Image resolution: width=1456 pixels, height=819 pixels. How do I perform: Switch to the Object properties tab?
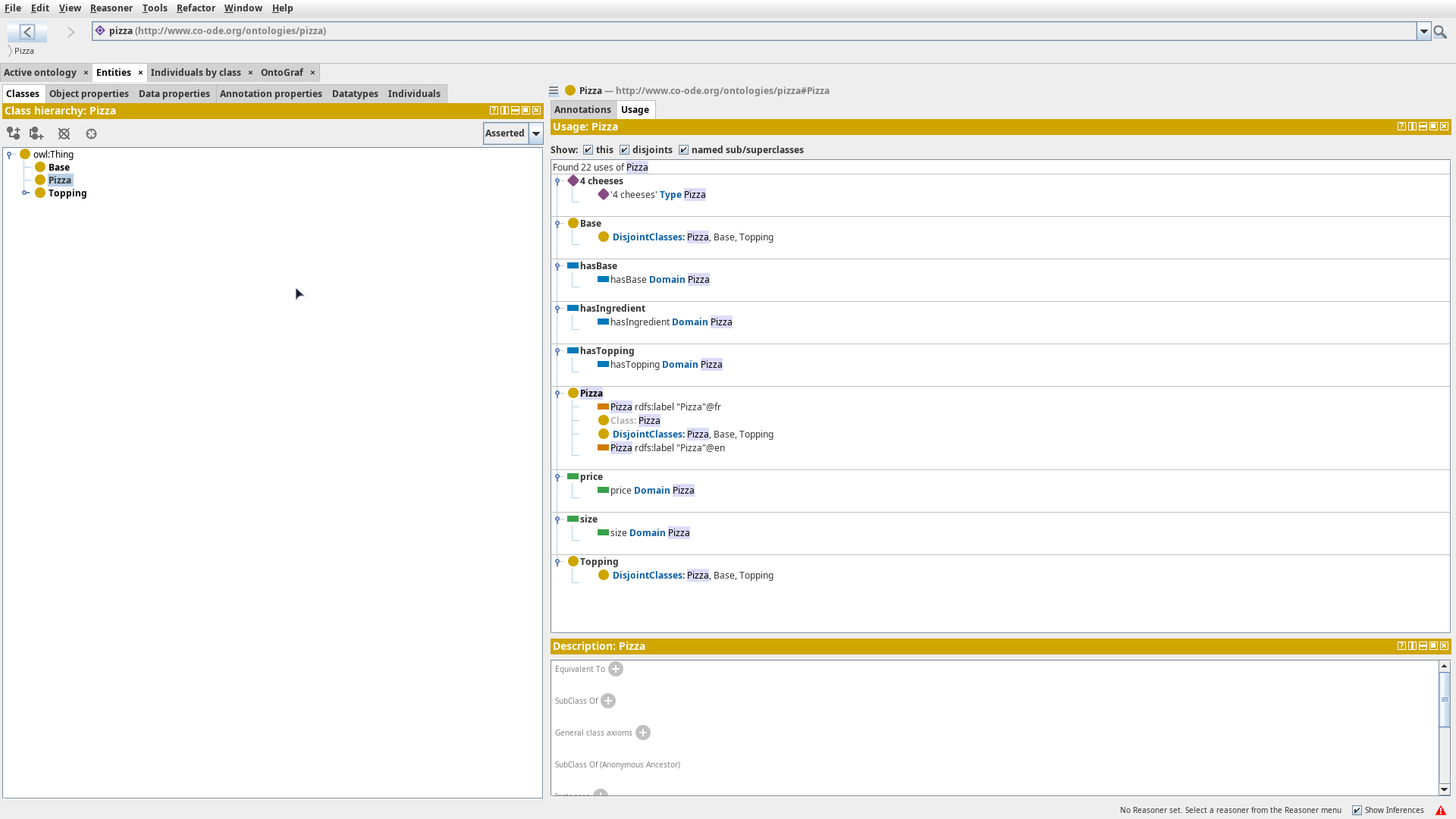(x=89, y=94)
